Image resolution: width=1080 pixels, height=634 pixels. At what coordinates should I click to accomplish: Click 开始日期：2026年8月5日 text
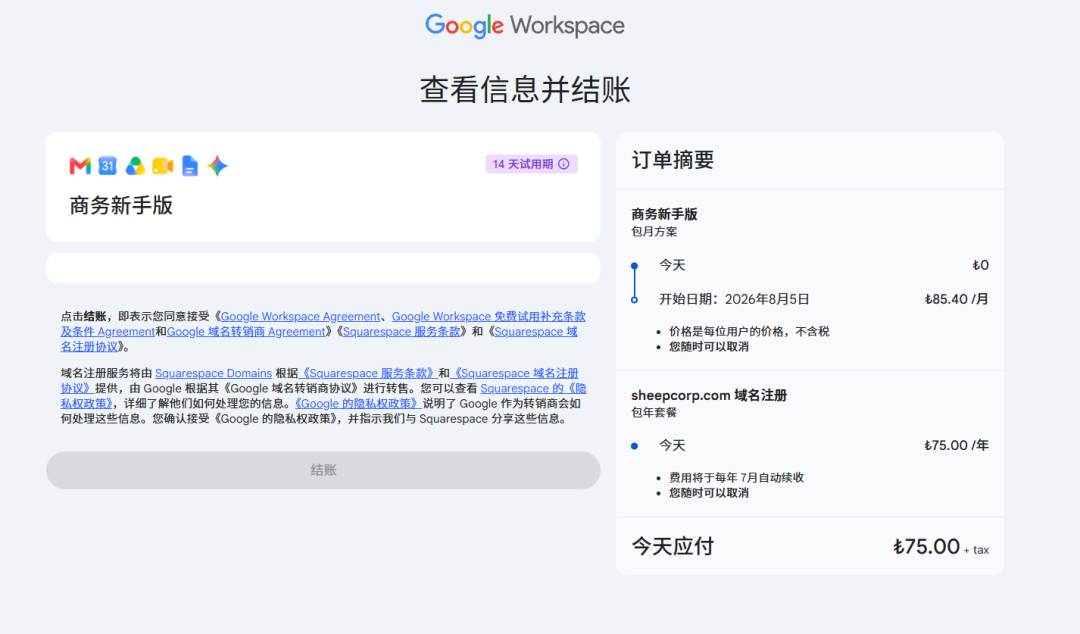(734, 299)
